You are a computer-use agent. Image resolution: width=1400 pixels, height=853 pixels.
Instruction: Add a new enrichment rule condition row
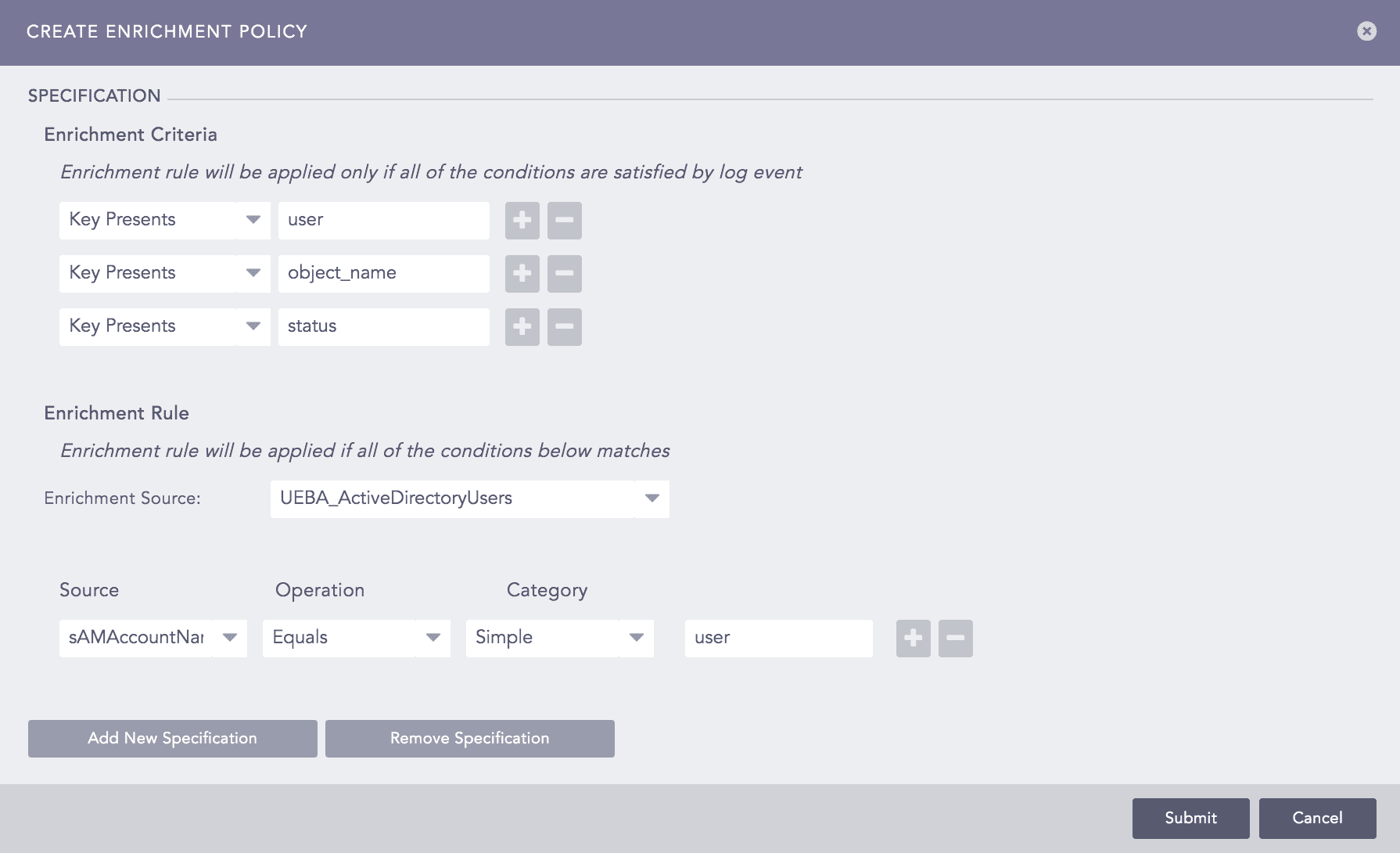point(913,639)
